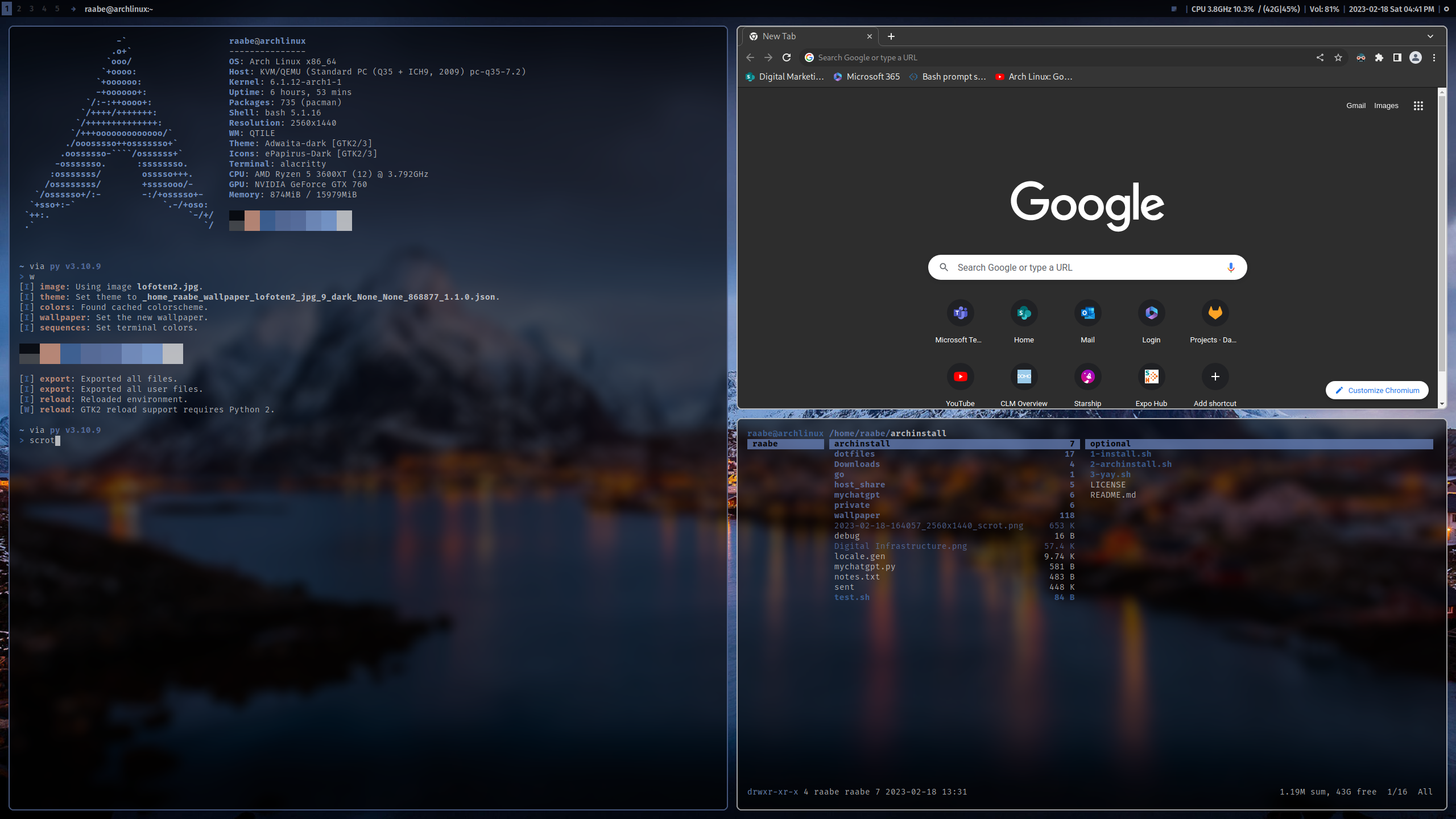Toggle the Chromium side panel
Viewport: 1456px width, 819px height.
pos(1397,57)
